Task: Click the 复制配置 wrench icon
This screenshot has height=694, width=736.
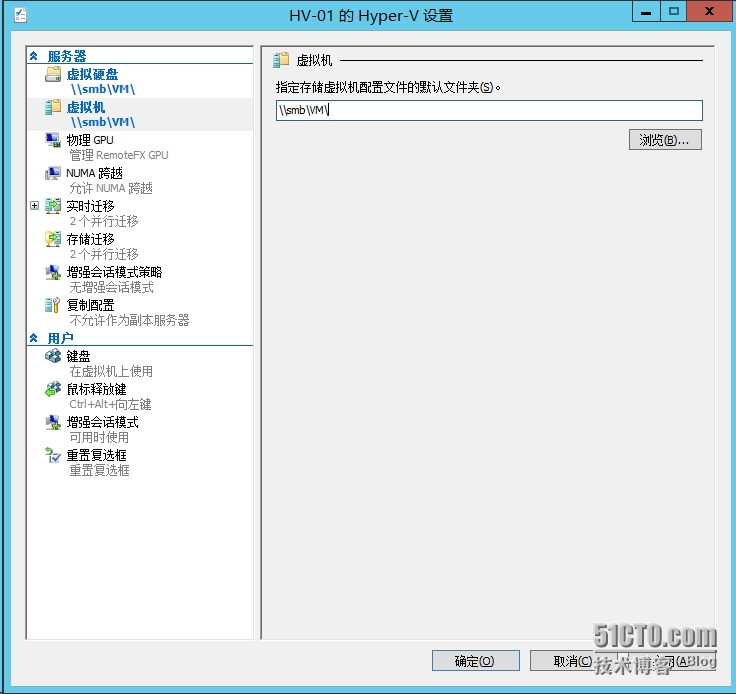Action: [x=53, y=305]
